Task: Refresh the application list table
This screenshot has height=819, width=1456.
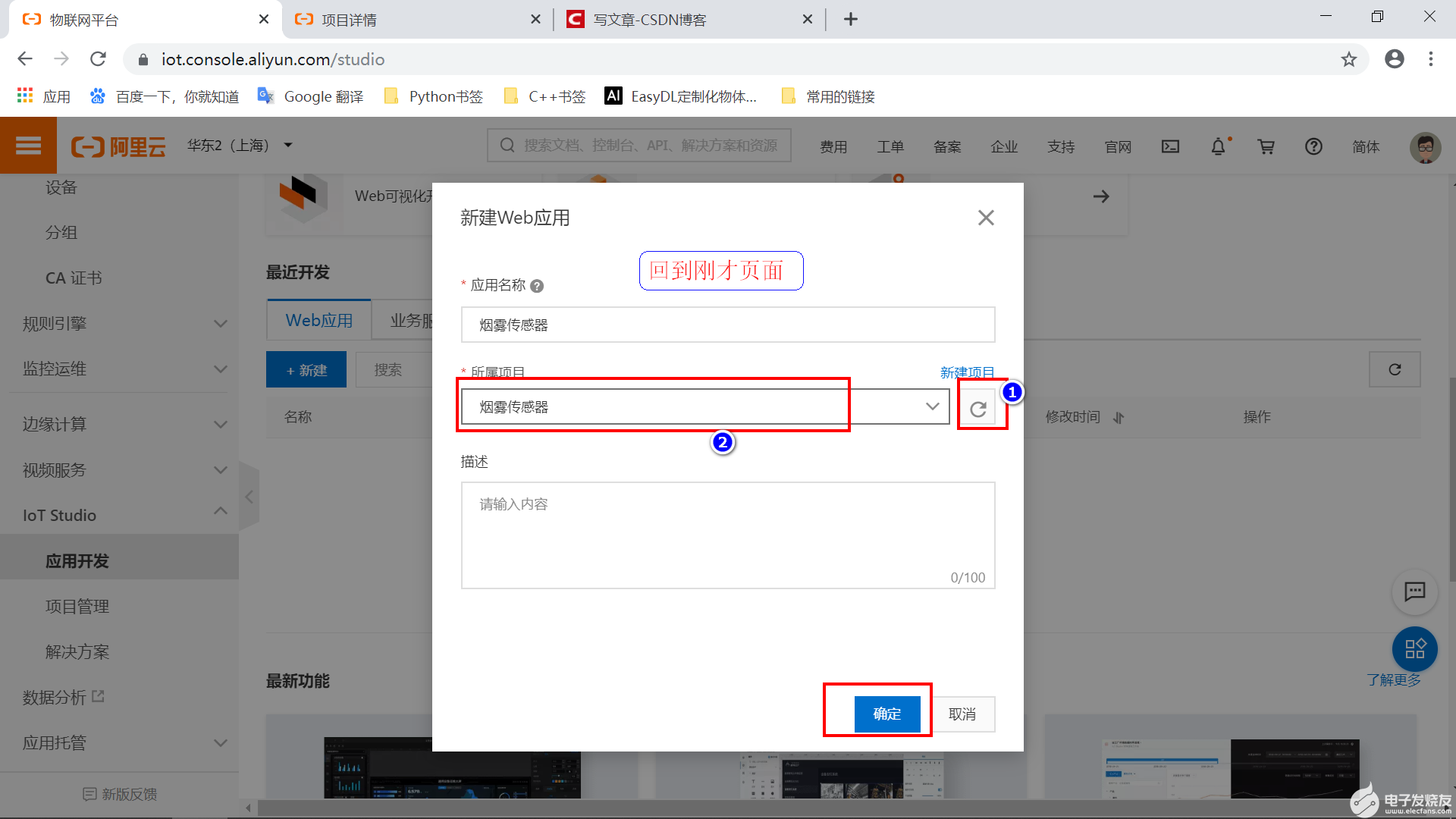Action: pyautogui.click(x=1395, y=369)
